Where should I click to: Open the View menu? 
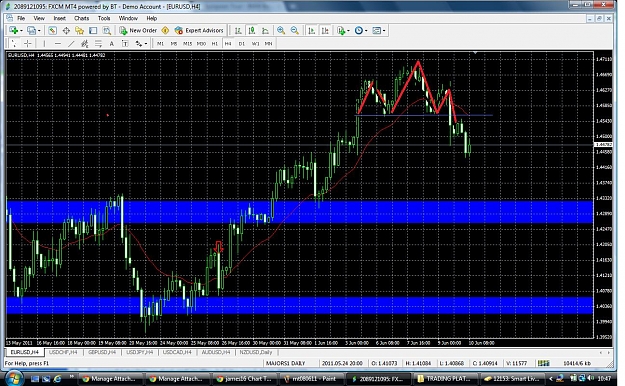point(39,18)
